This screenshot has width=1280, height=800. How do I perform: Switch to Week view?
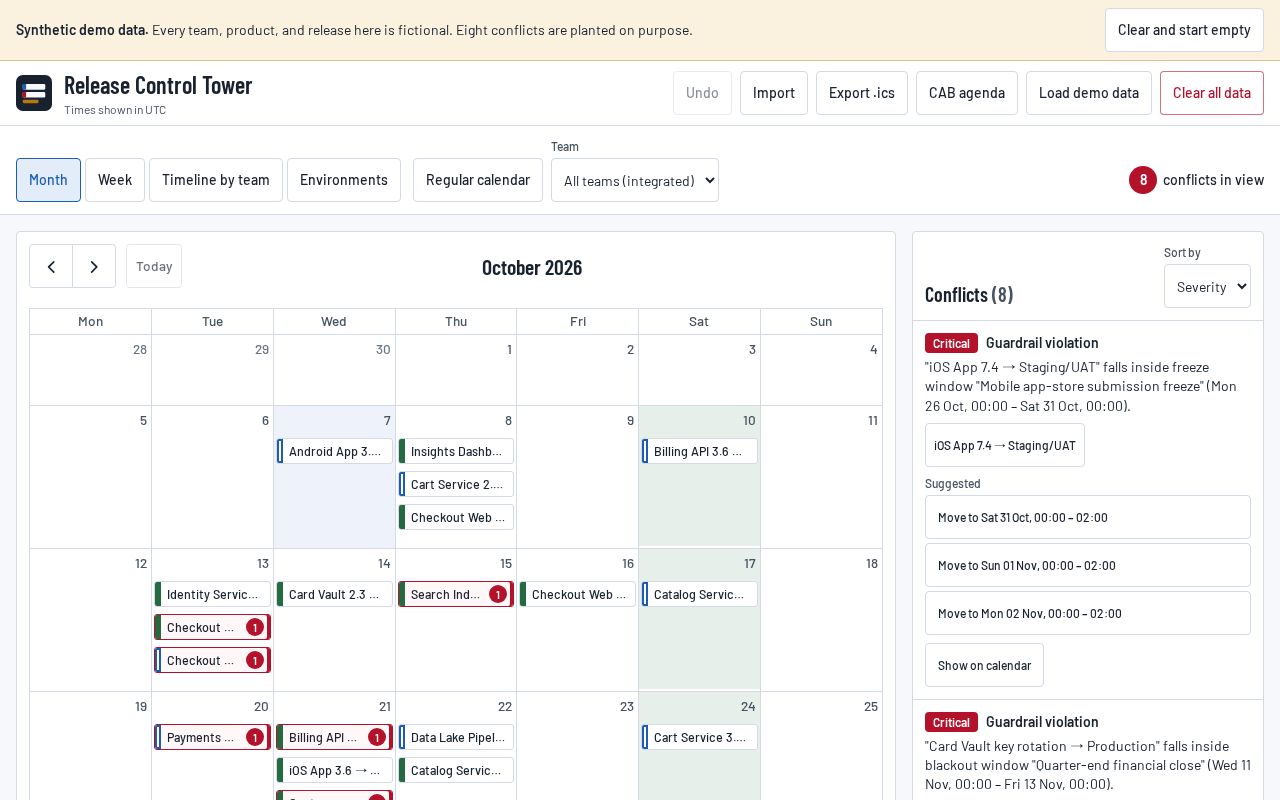pyautogui.click(x=115, y=180)
